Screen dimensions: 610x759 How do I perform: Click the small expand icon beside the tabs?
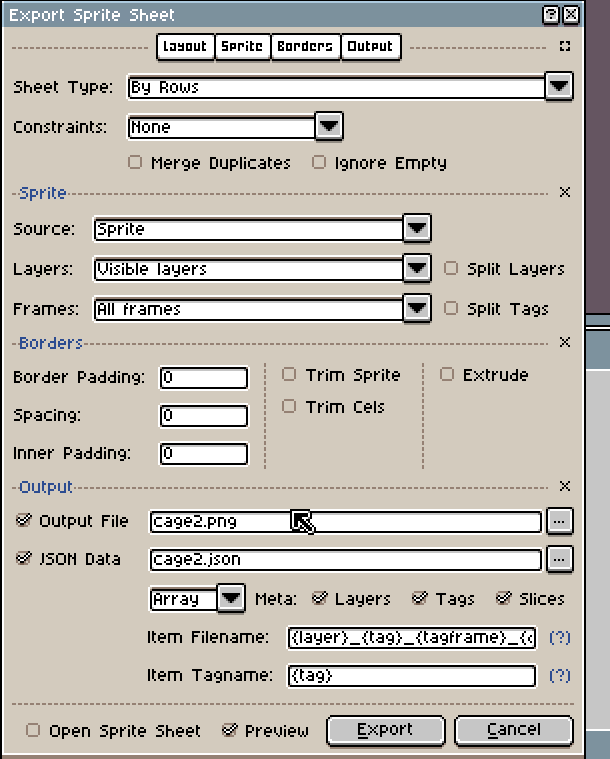point(565,46)
